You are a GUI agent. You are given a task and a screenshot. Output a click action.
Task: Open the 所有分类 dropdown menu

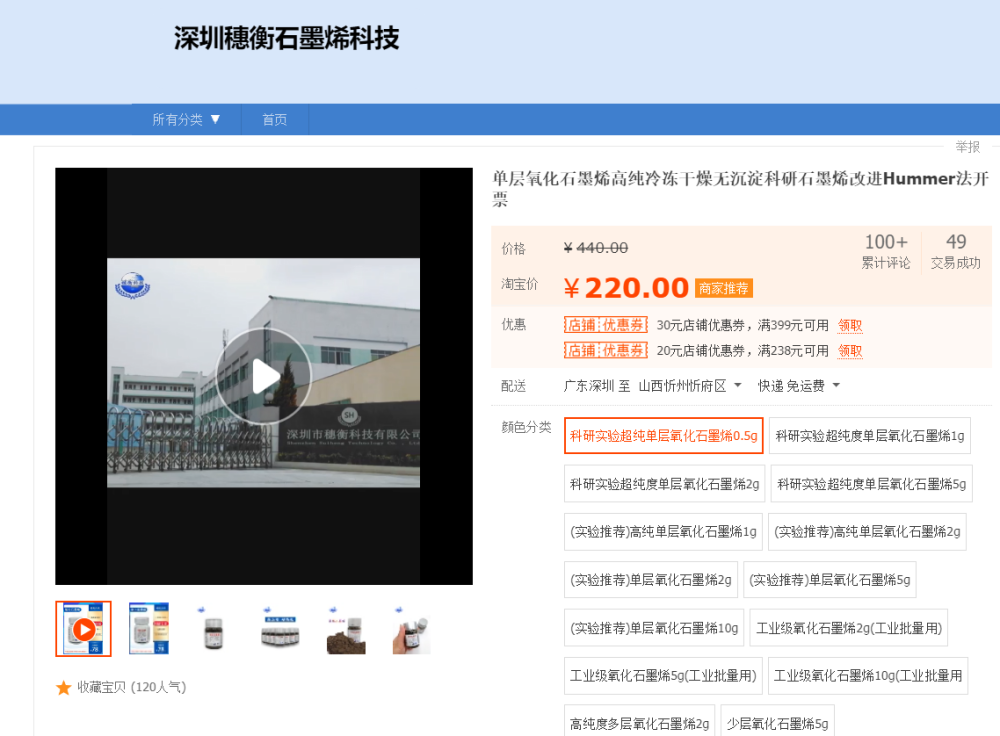[187, 119]
